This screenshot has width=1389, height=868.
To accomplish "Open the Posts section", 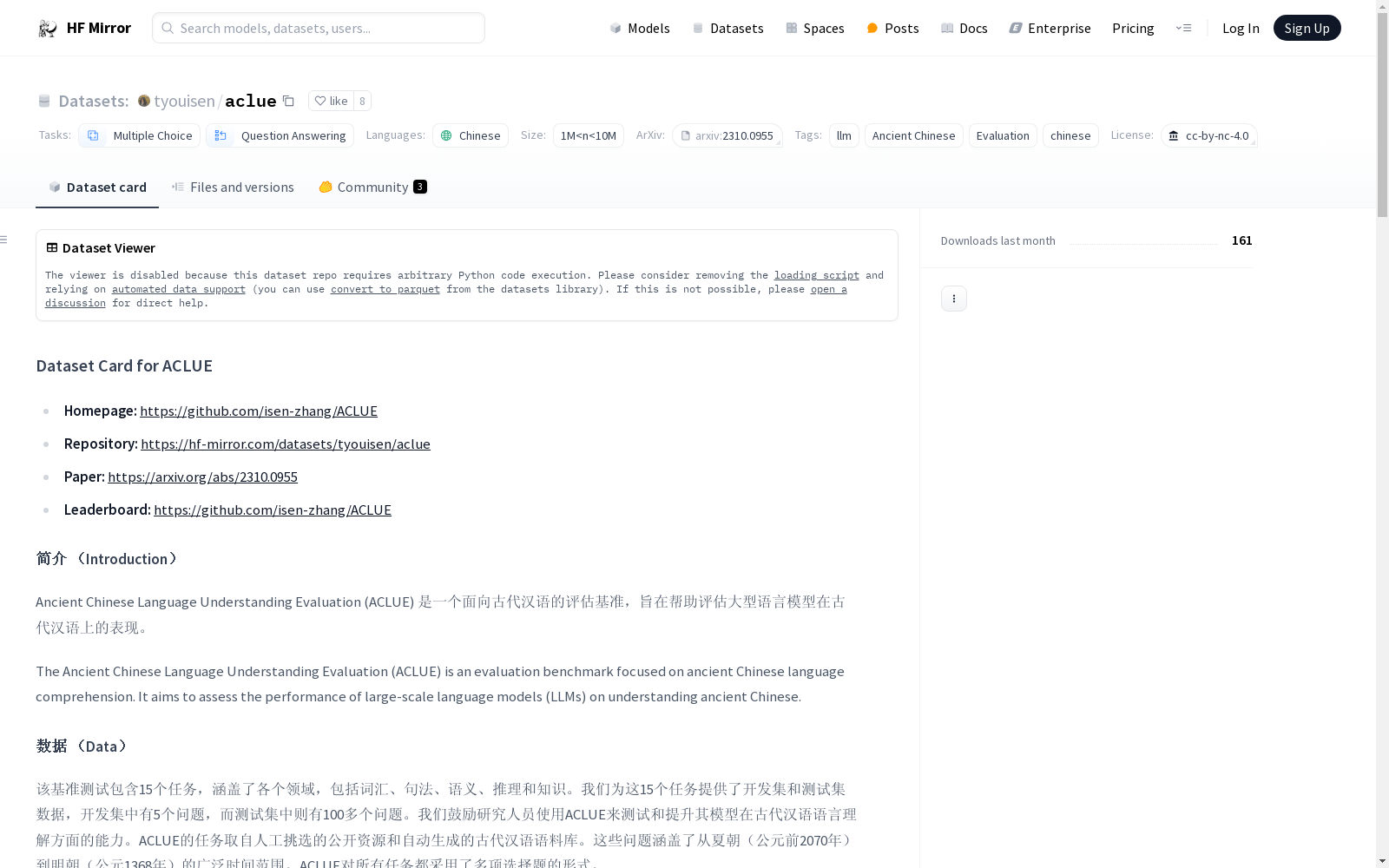I will [892, 28].
